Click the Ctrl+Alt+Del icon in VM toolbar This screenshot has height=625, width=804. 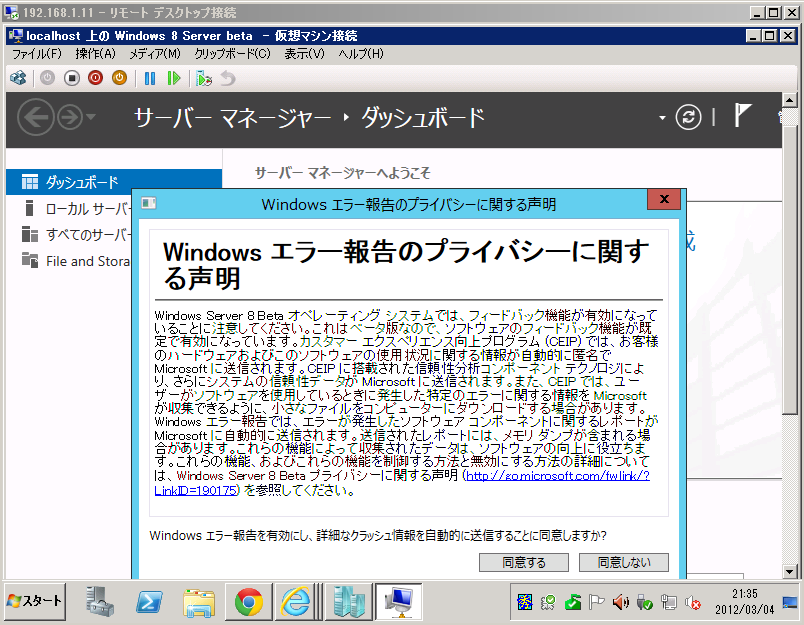pos(19,77)
